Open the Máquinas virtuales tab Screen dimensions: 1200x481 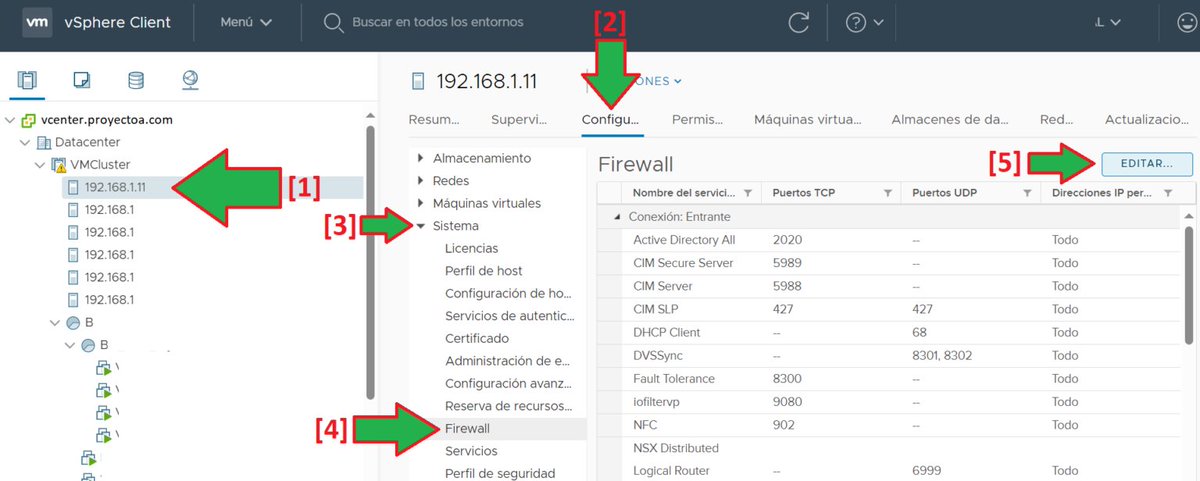click(808, 120)
